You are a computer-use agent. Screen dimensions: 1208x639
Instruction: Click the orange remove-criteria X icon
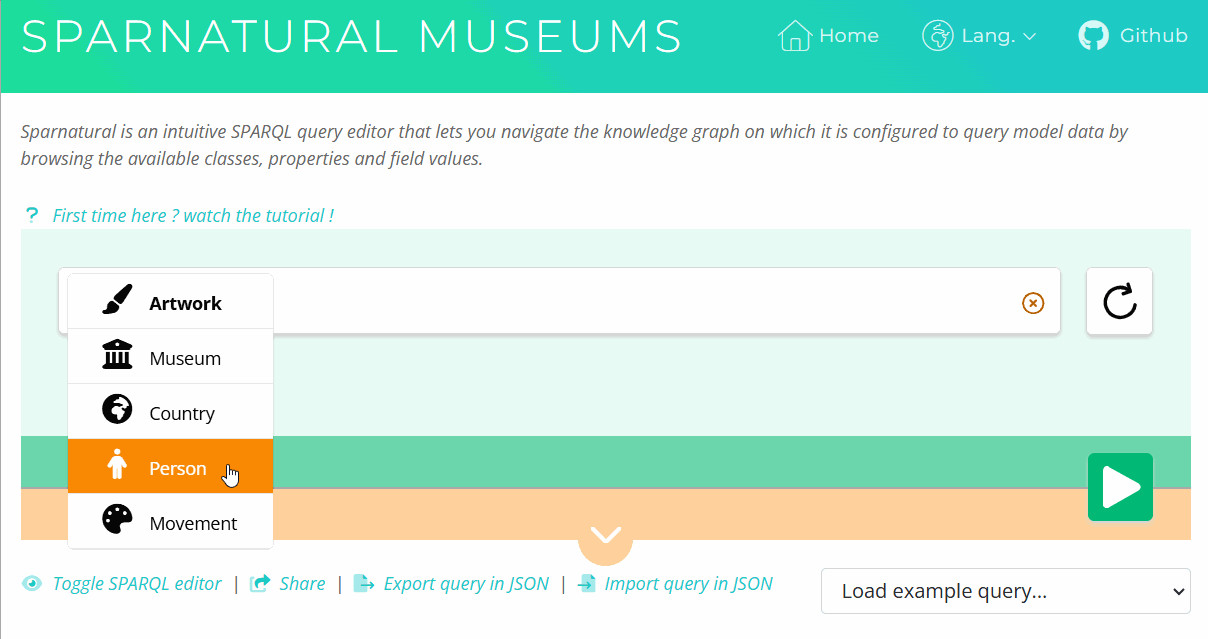coord(1033,303)
